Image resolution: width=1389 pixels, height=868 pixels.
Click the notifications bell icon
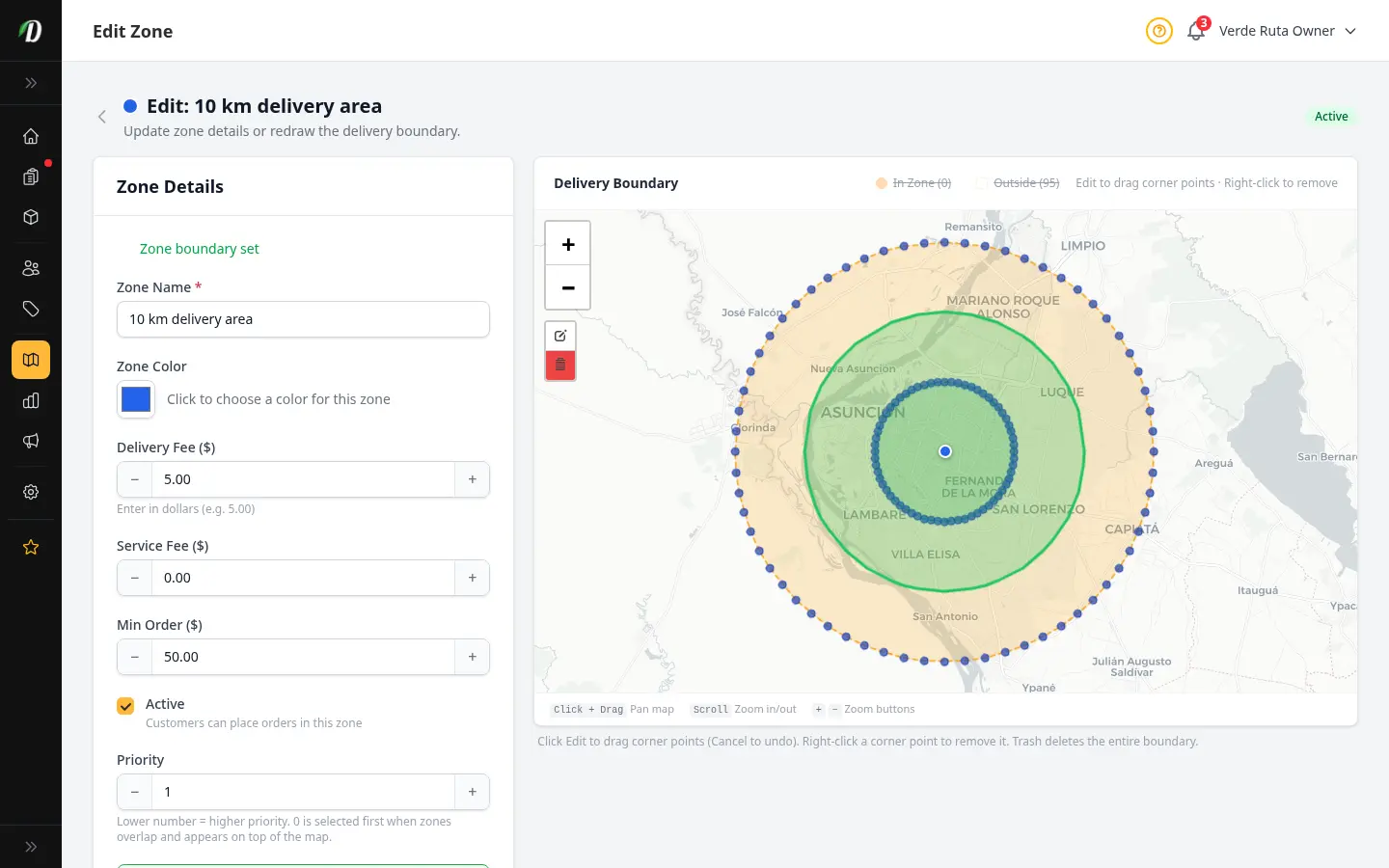[1196, 31]
